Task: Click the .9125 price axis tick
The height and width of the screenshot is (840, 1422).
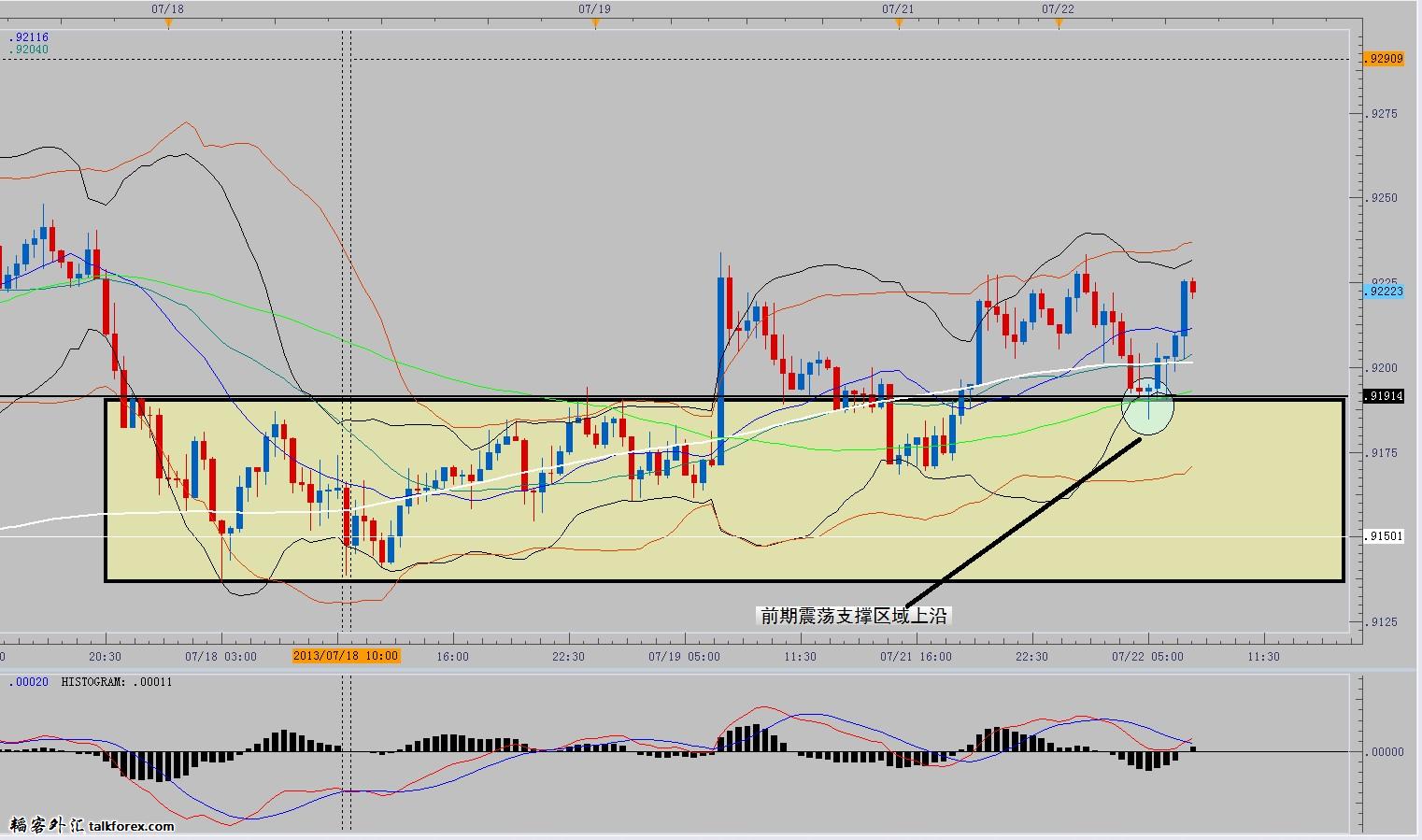Action: 1383,622
